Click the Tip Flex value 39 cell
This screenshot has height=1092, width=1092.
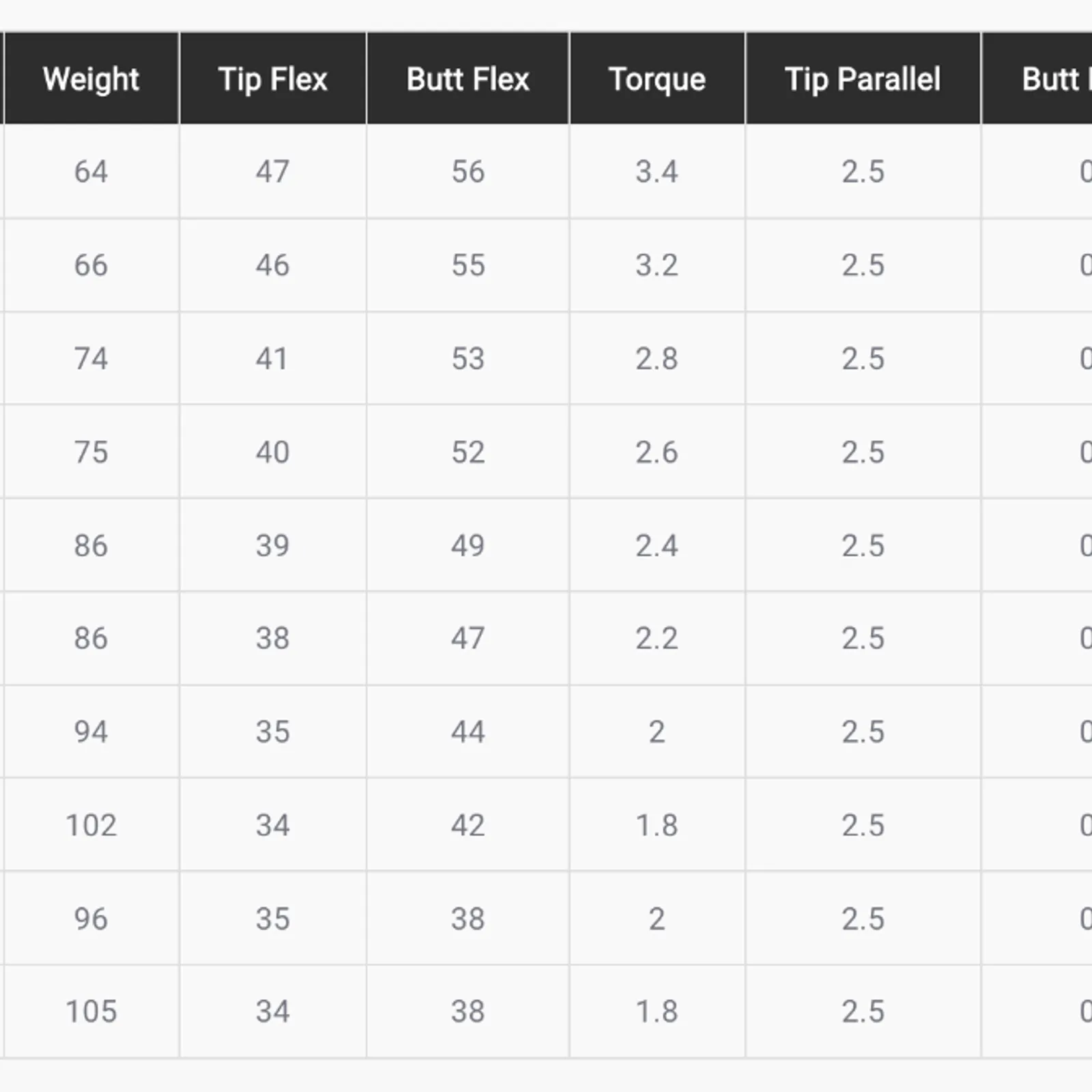pos(272,545)
